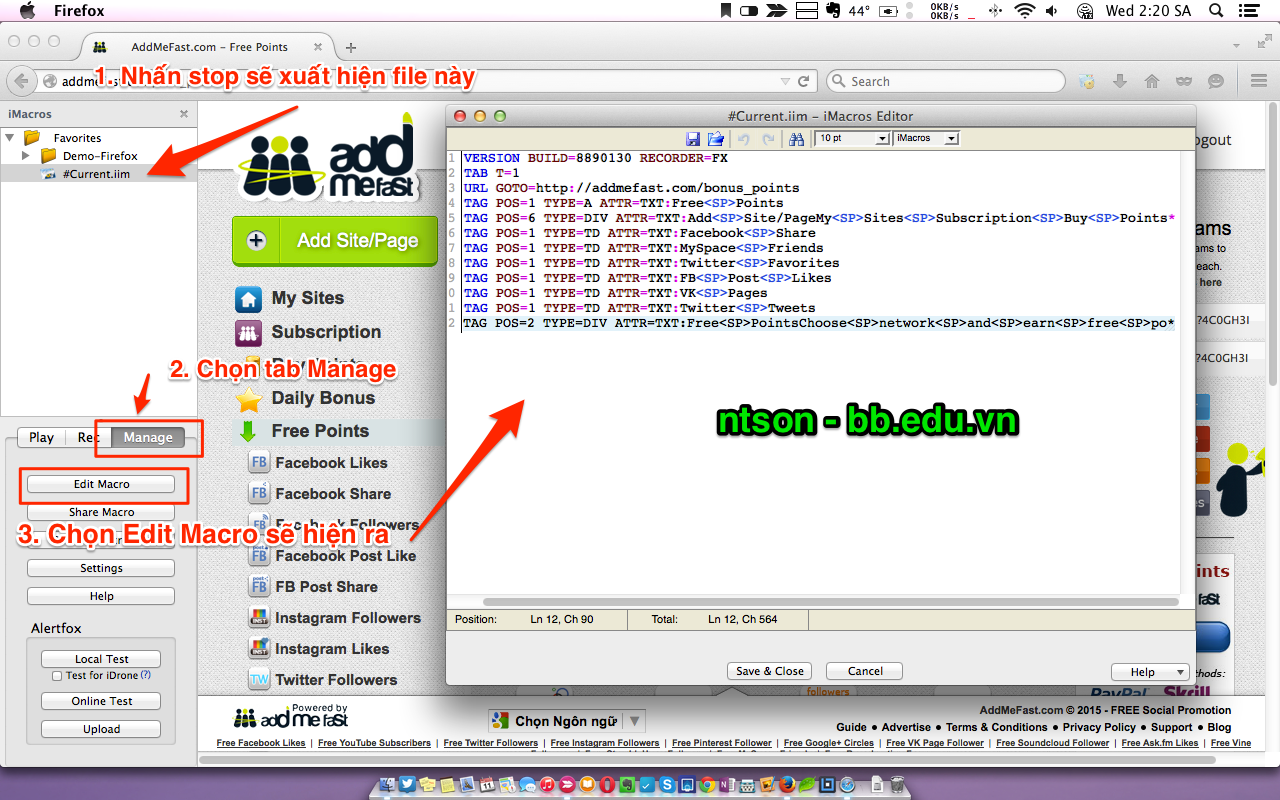Open Twitter Followers menu item
This screenshot has width=1280, height=800.
tap(336, 680)
